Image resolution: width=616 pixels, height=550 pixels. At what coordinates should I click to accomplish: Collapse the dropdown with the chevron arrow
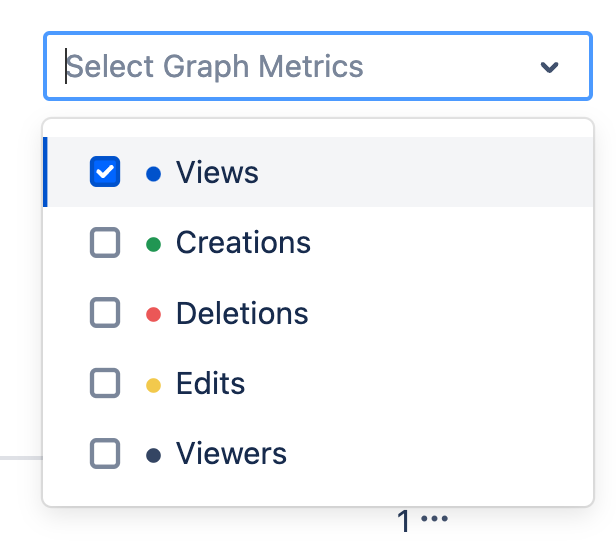549,67
